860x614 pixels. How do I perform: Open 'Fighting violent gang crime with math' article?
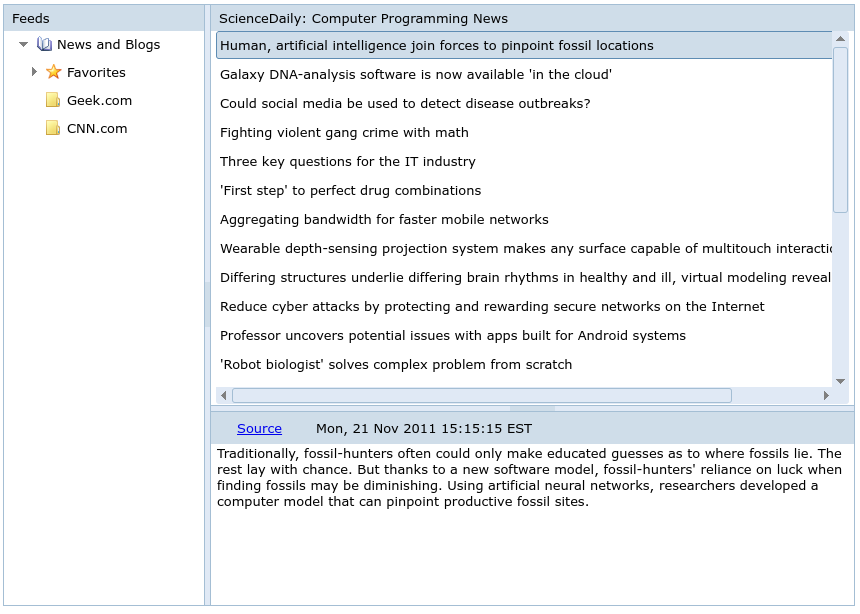(x=344, y=133)
